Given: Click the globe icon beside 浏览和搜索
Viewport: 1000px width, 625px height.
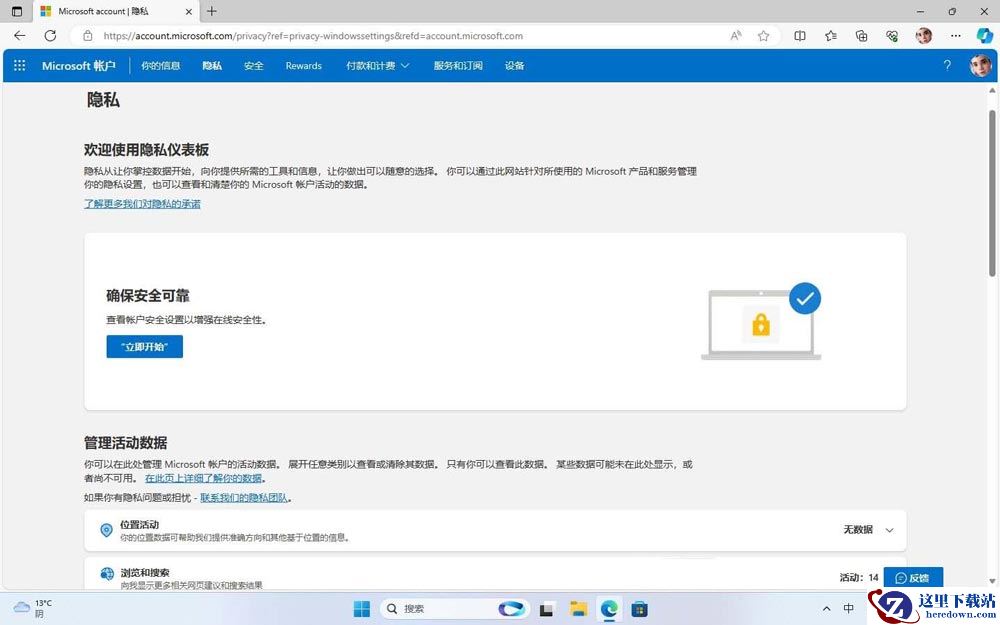Looking at the screenshot, I should [x=107, y=574].
